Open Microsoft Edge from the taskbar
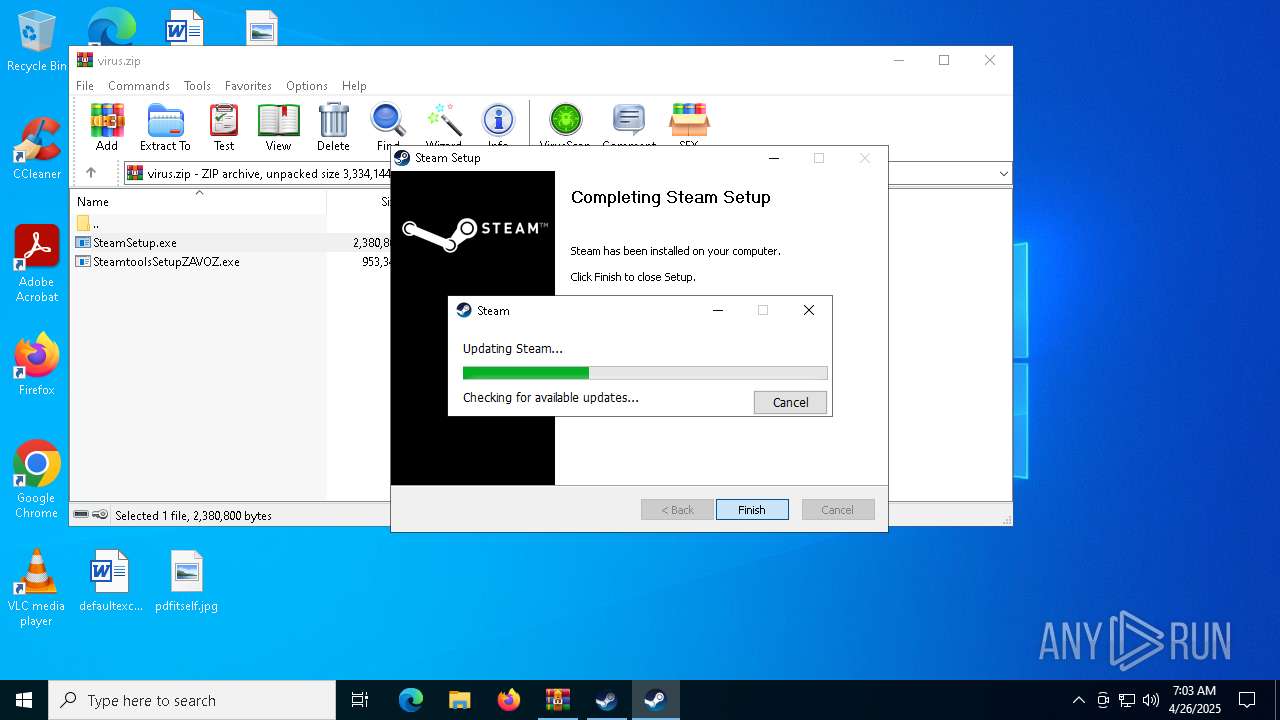Image resolution: width=1280 pixels, height=720 pixels. [411, 700]
